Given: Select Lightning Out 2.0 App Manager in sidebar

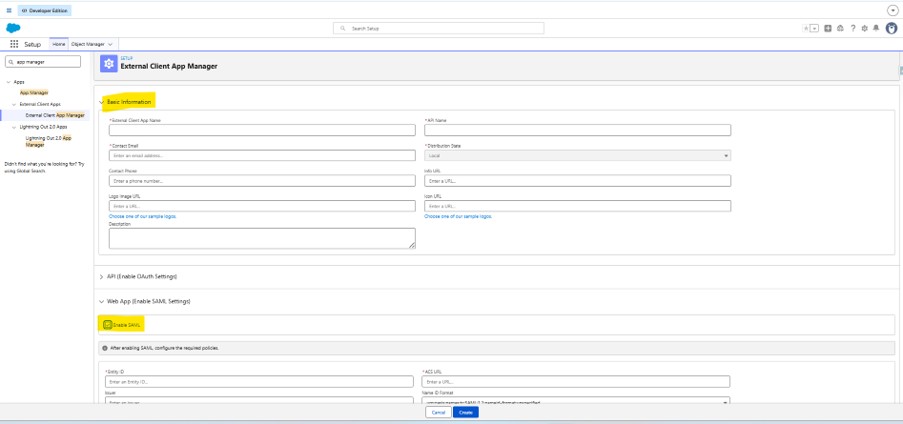Looking at the screenshot, I should coord(48,141).
